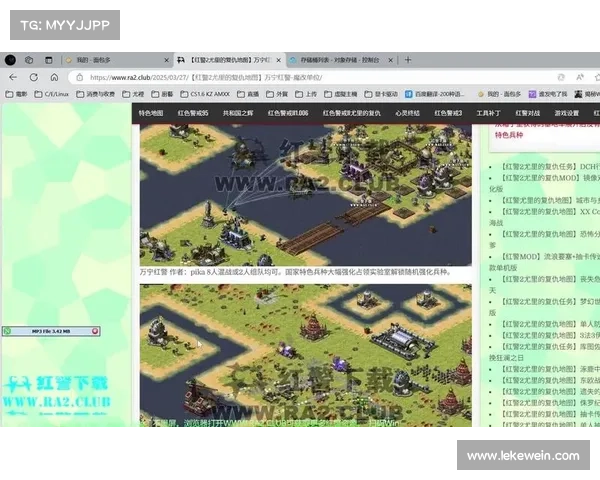Screen dimensions: 600x480
Task: Open the 消费与收费 bookmark folder
Action: [96, 94]
